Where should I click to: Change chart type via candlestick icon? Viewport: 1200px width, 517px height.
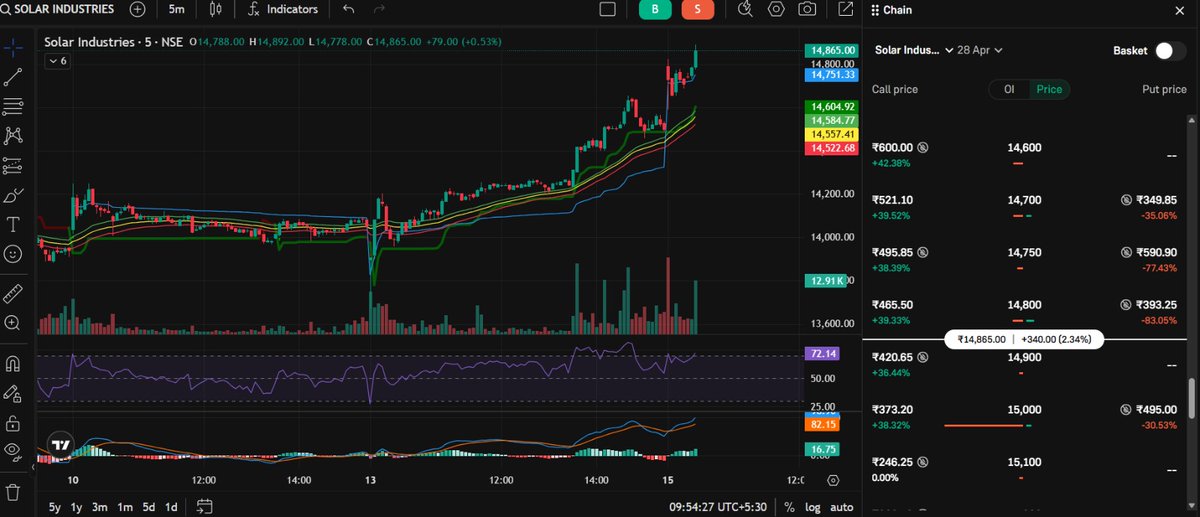click(x=216, y=9)
